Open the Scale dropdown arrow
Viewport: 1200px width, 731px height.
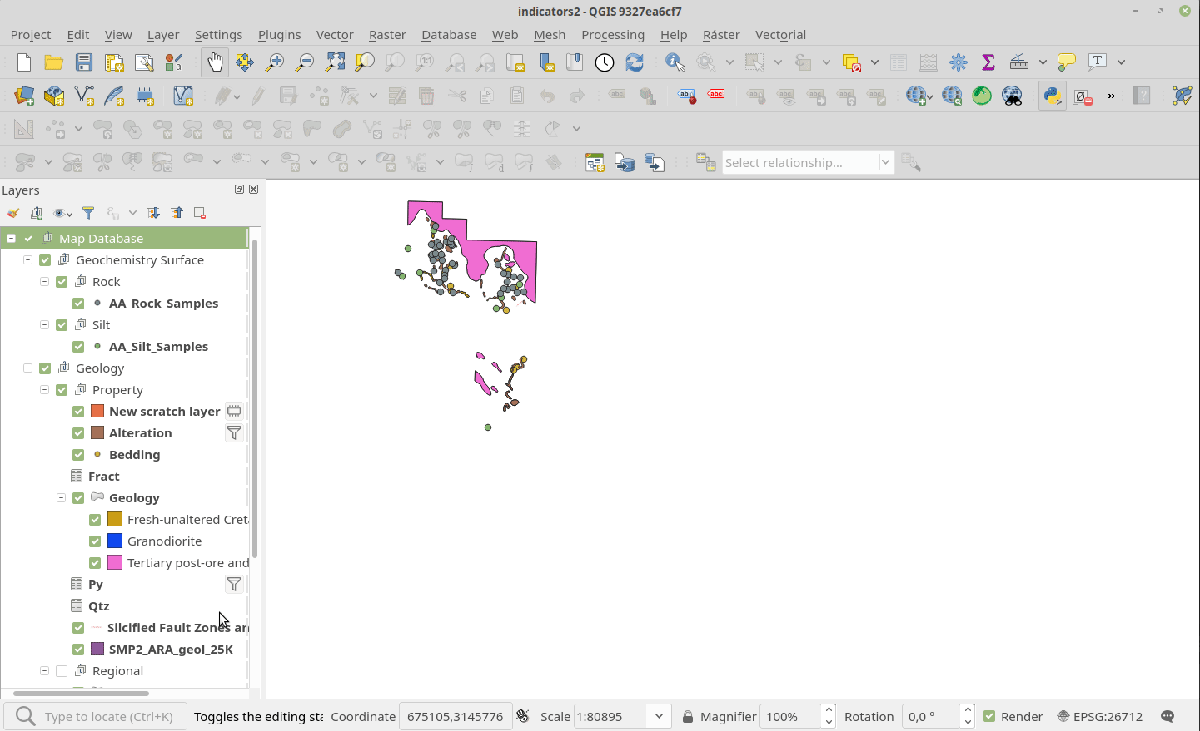click(x=657, y=716)
